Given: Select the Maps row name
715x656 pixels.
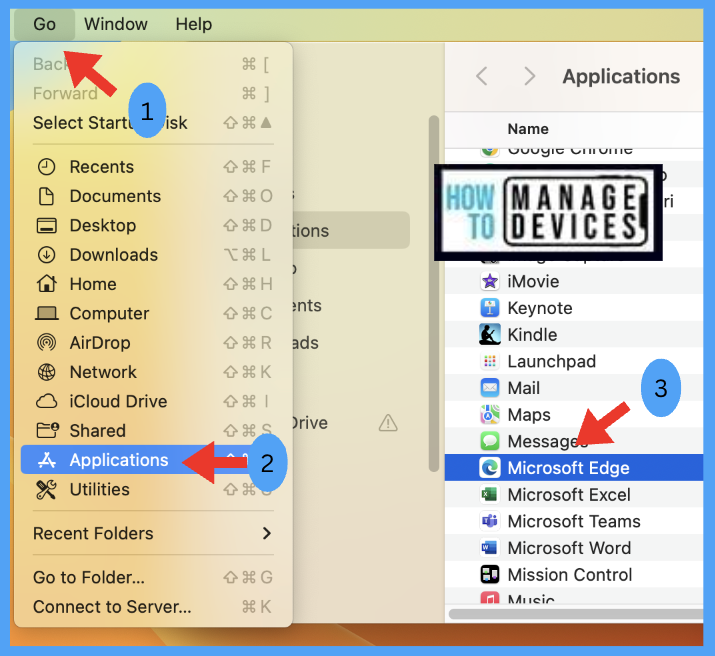Looking at the screenshot, I should 529,415.
